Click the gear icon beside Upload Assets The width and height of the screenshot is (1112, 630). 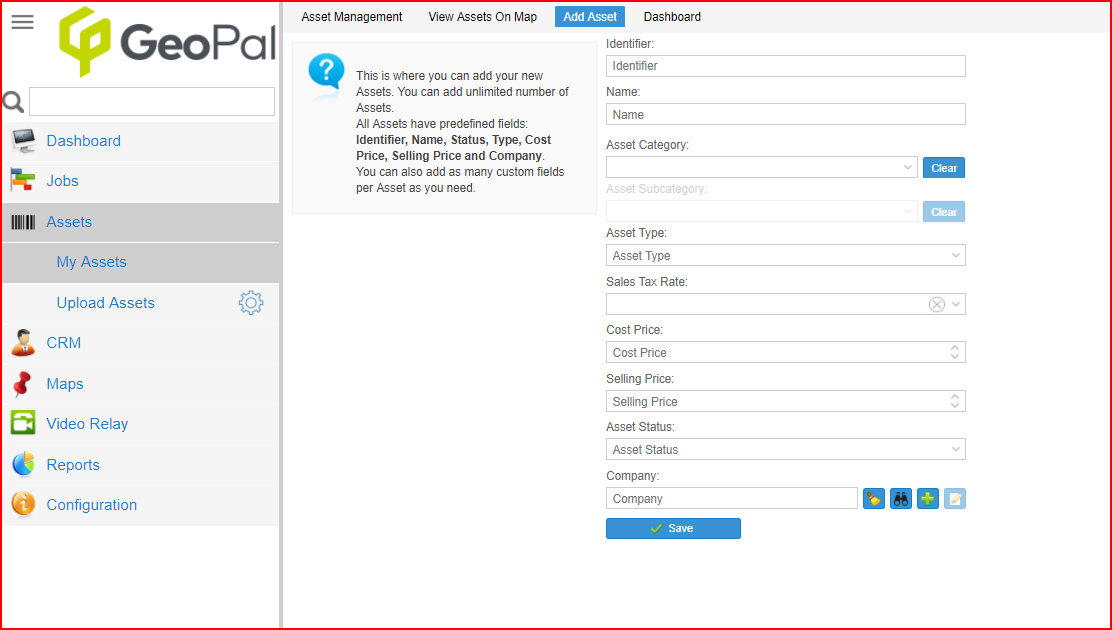(x=250, y=303)
